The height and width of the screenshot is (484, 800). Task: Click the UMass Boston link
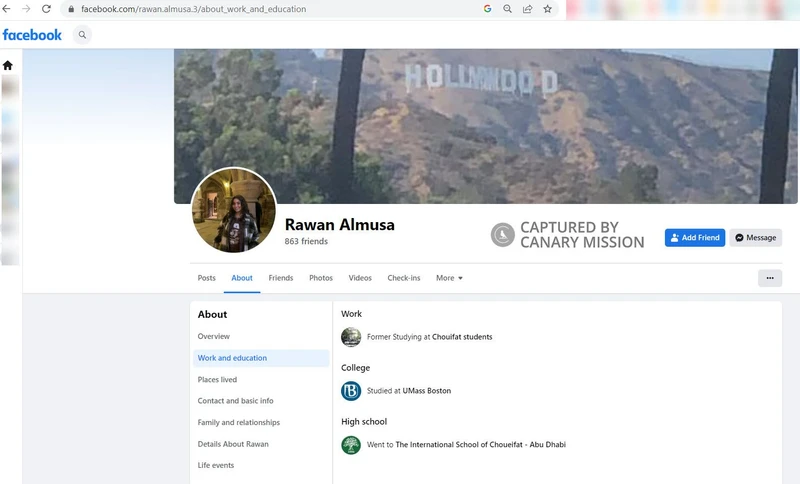tap(427, 391)
